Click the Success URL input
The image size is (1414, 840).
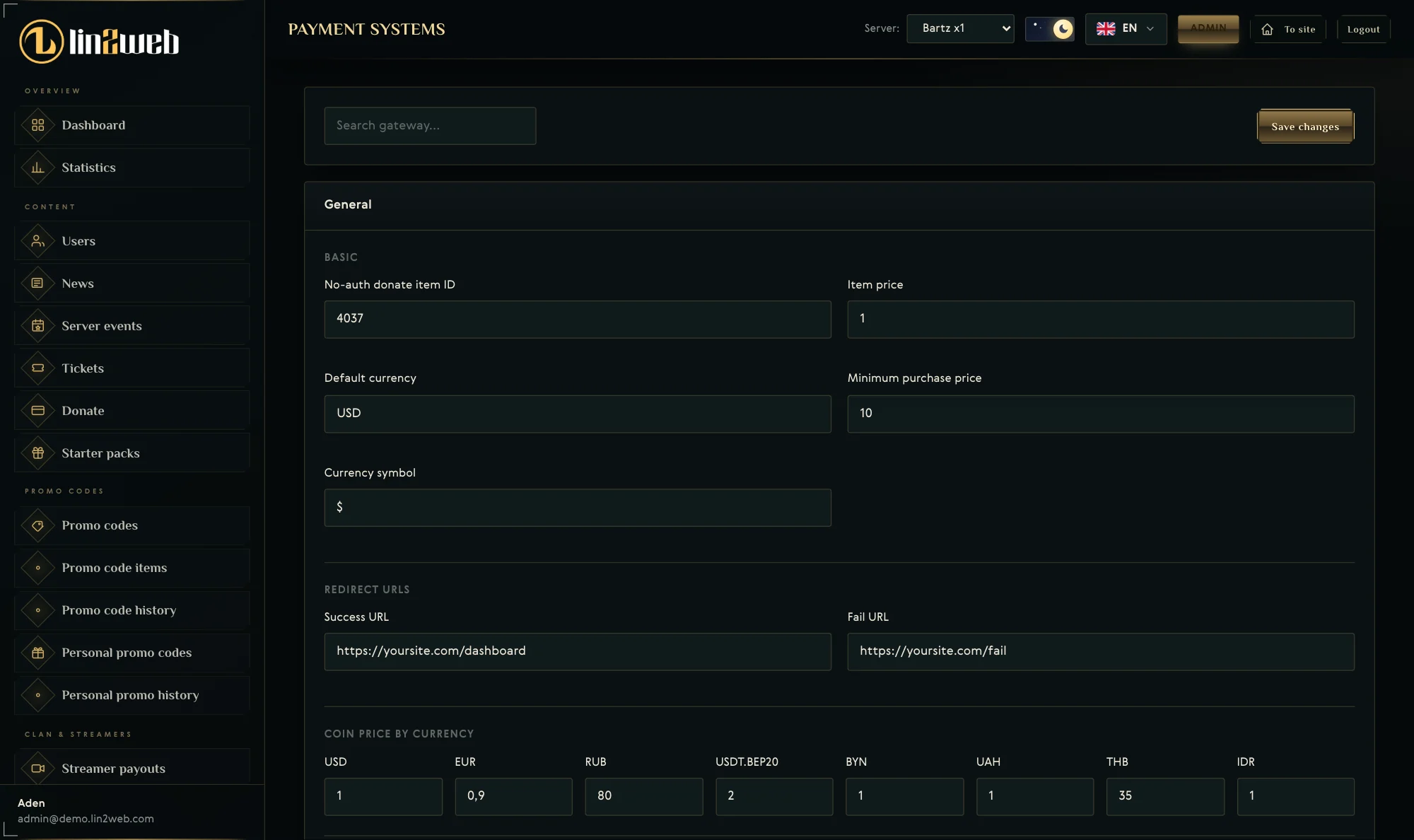[x=578, y=651]
